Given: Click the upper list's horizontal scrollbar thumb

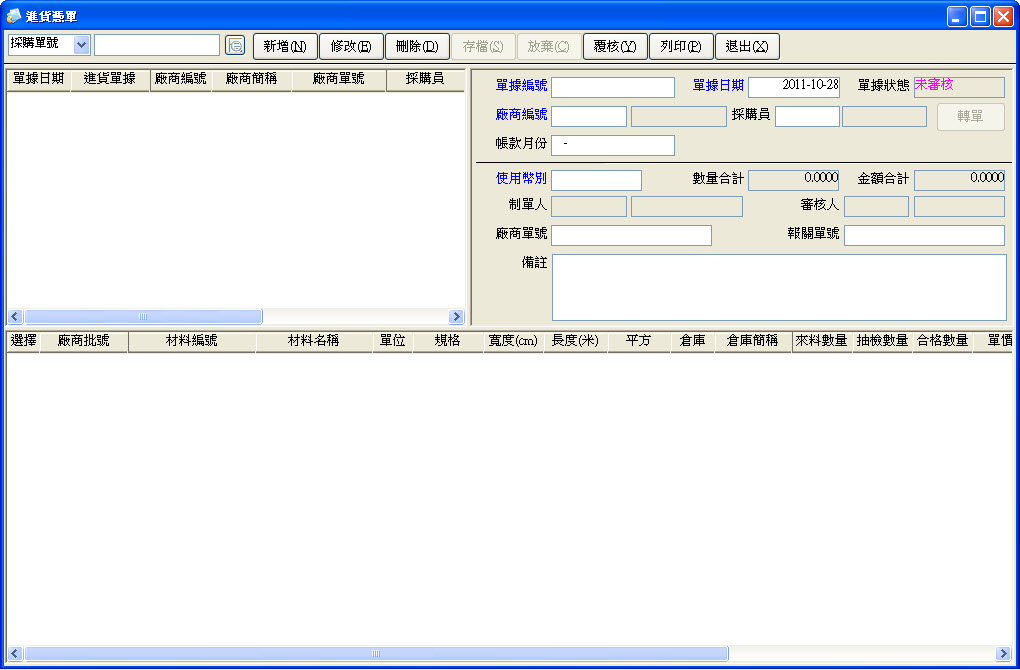Looking at the screenshot, I should coord(143,317).
